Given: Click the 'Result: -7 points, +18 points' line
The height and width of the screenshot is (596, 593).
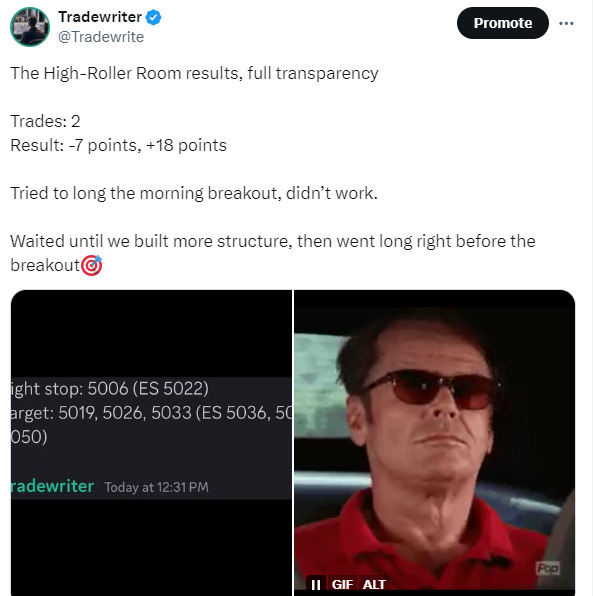Looking at the screenshot, I should click(119, 145).
